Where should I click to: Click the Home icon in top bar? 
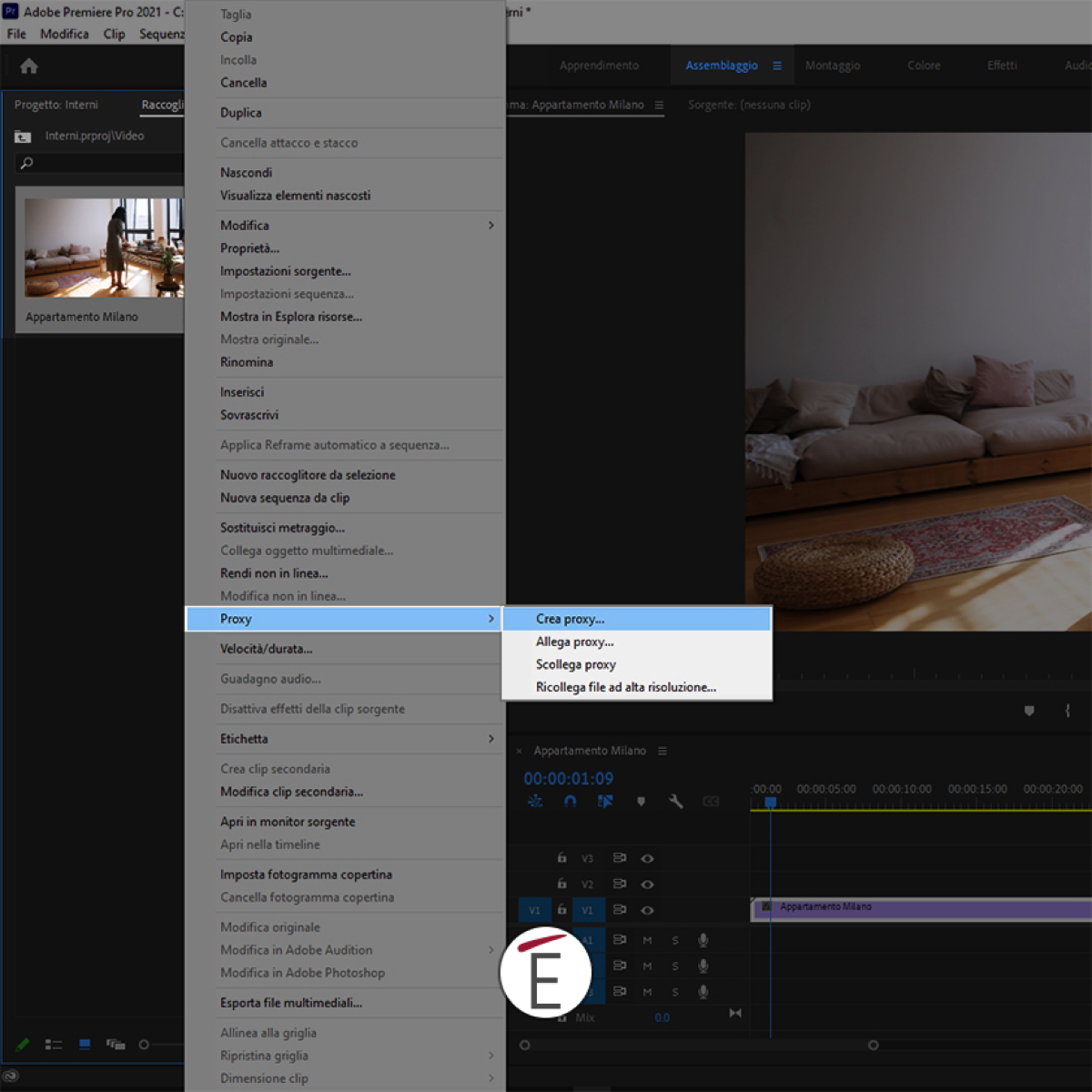tap(29, 66)
